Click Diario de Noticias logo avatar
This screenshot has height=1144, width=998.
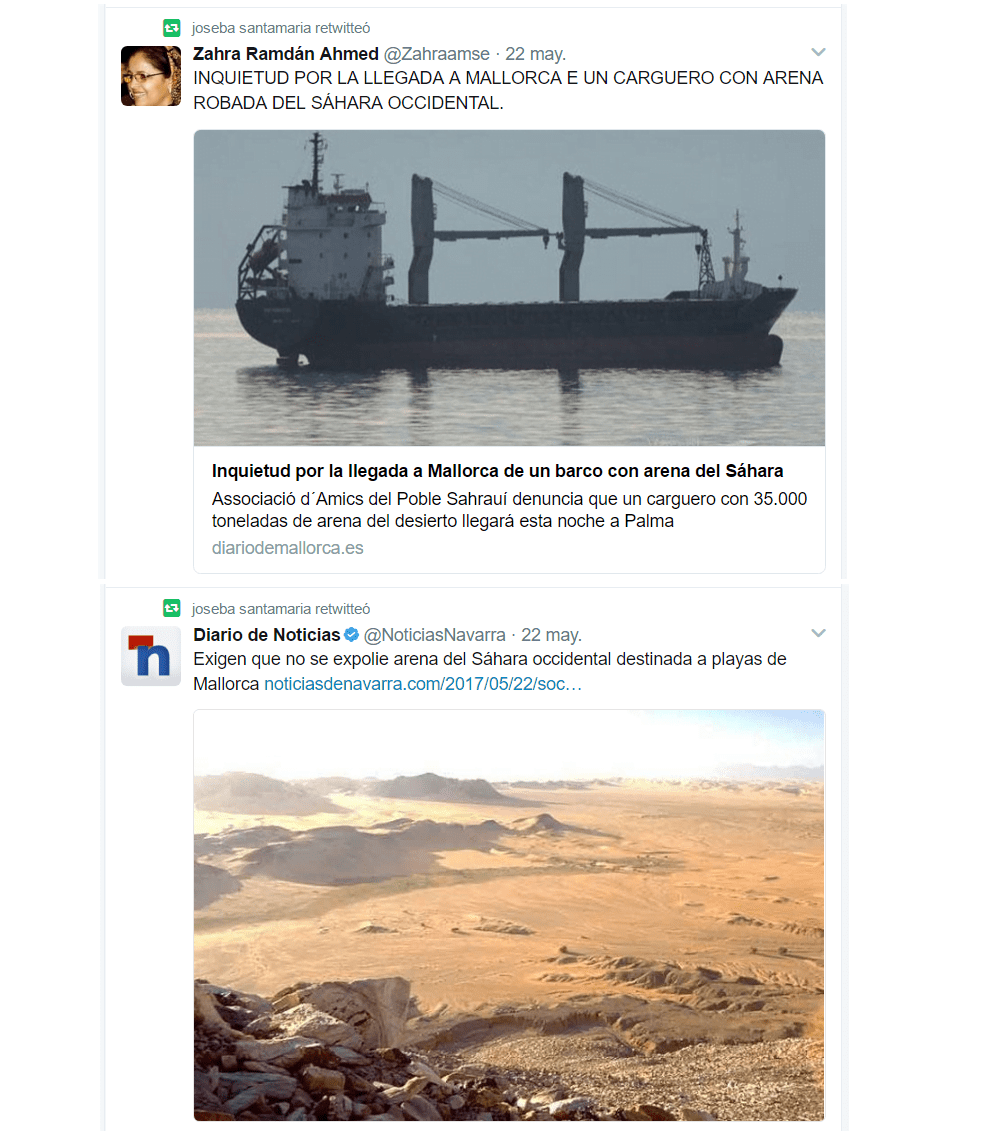pyautogui.click(x=151, y=656)
